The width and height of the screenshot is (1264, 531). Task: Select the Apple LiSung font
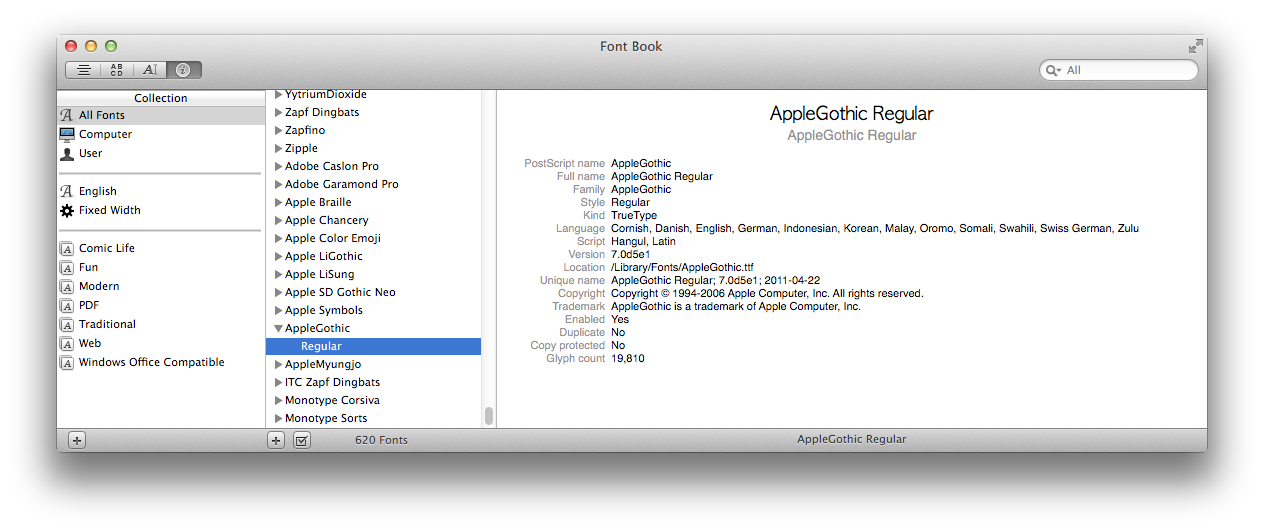[373, 274]
